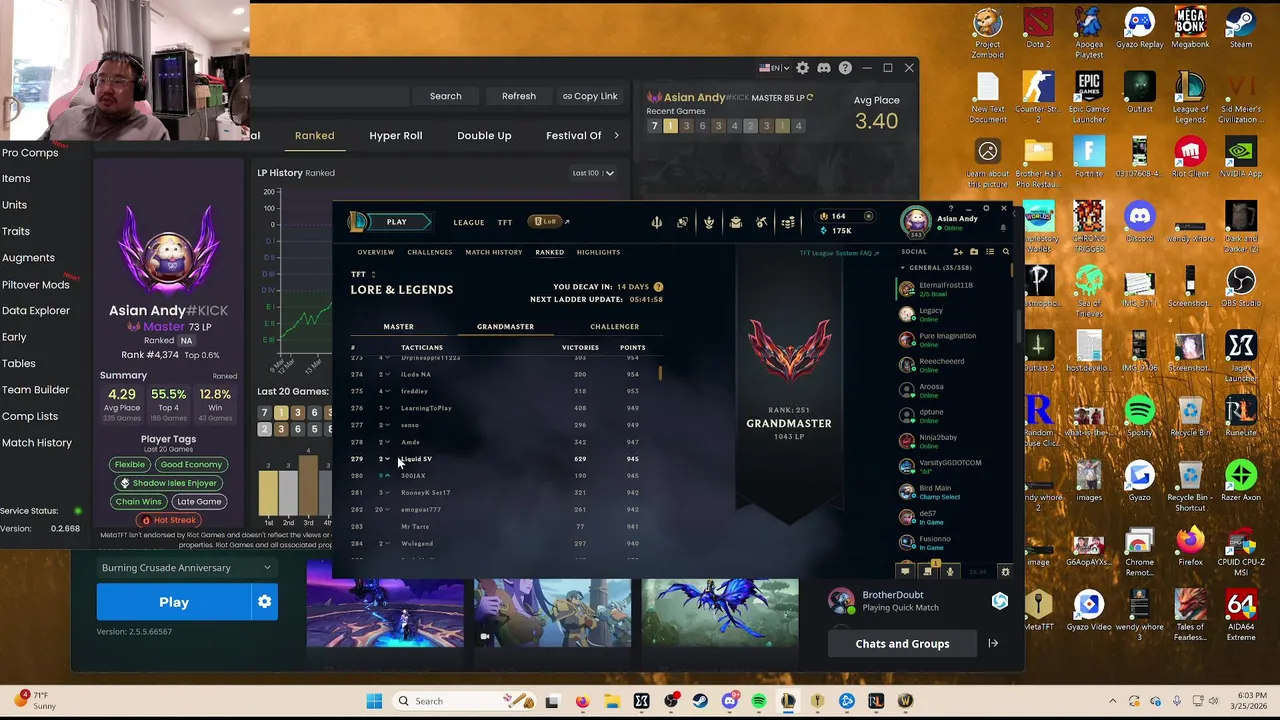Screen dimensions: 1280x720
Task: Select the Liquid SV ladder row
Action: pyautogui.click(x=498, y=459)
